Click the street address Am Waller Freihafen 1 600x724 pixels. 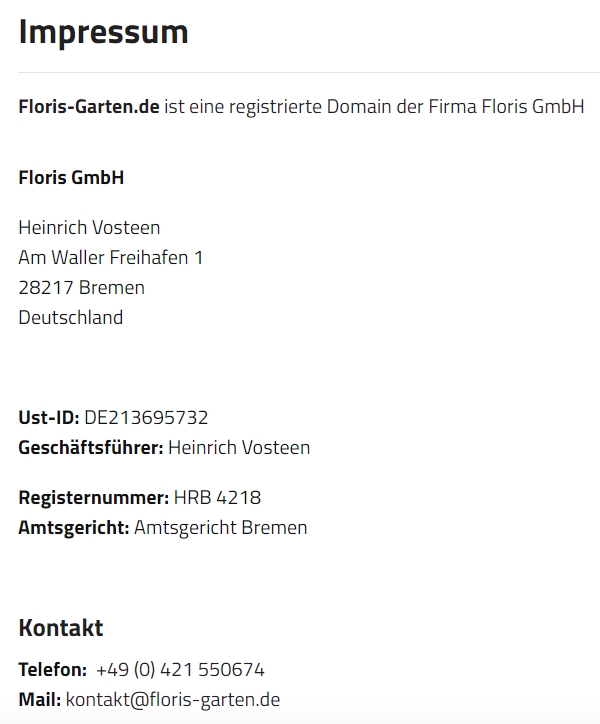(x=110, y=258)
